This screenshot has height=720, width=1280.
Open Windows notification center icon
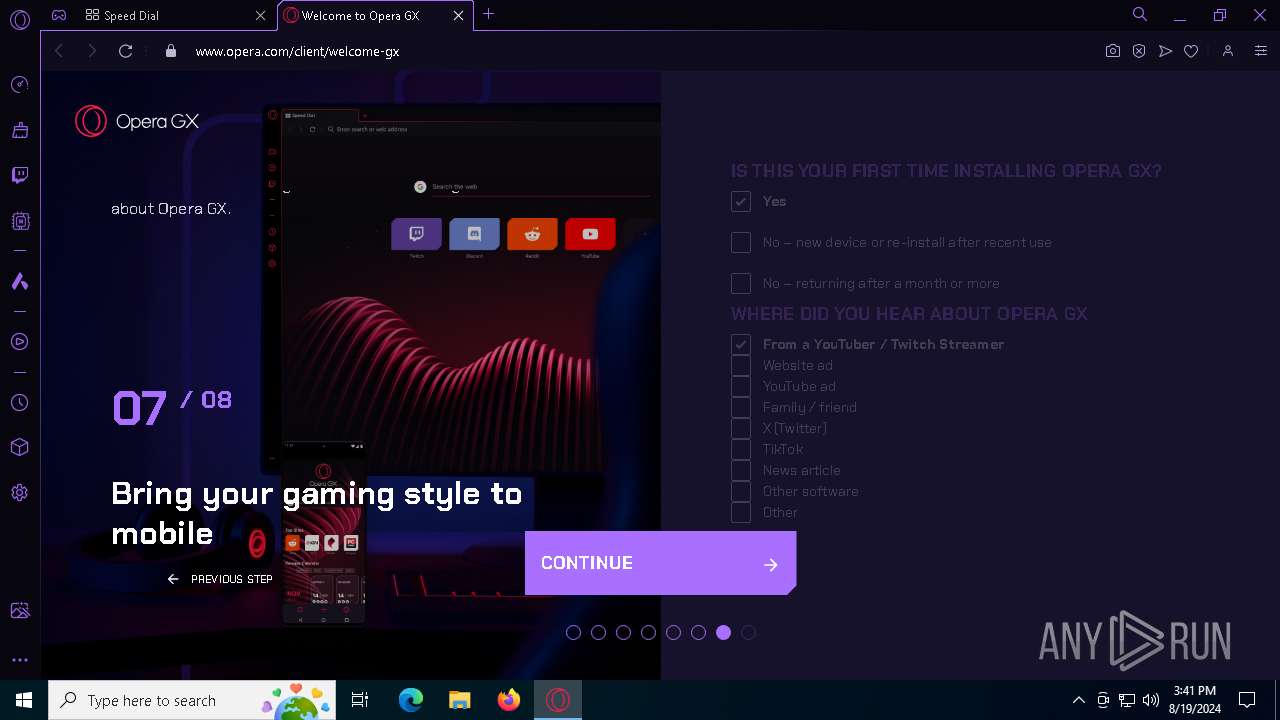tap(1247, 700)
